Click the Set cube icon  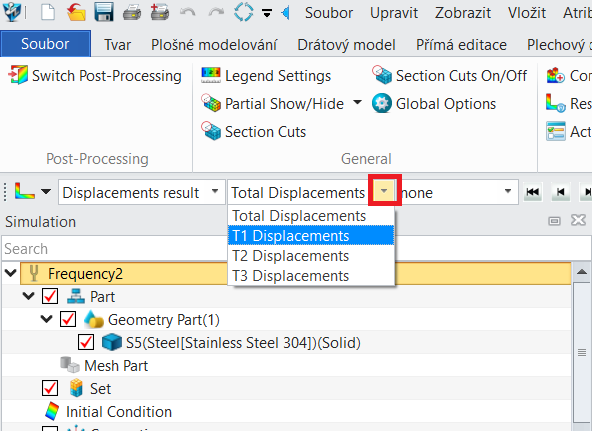coord(76,388)
